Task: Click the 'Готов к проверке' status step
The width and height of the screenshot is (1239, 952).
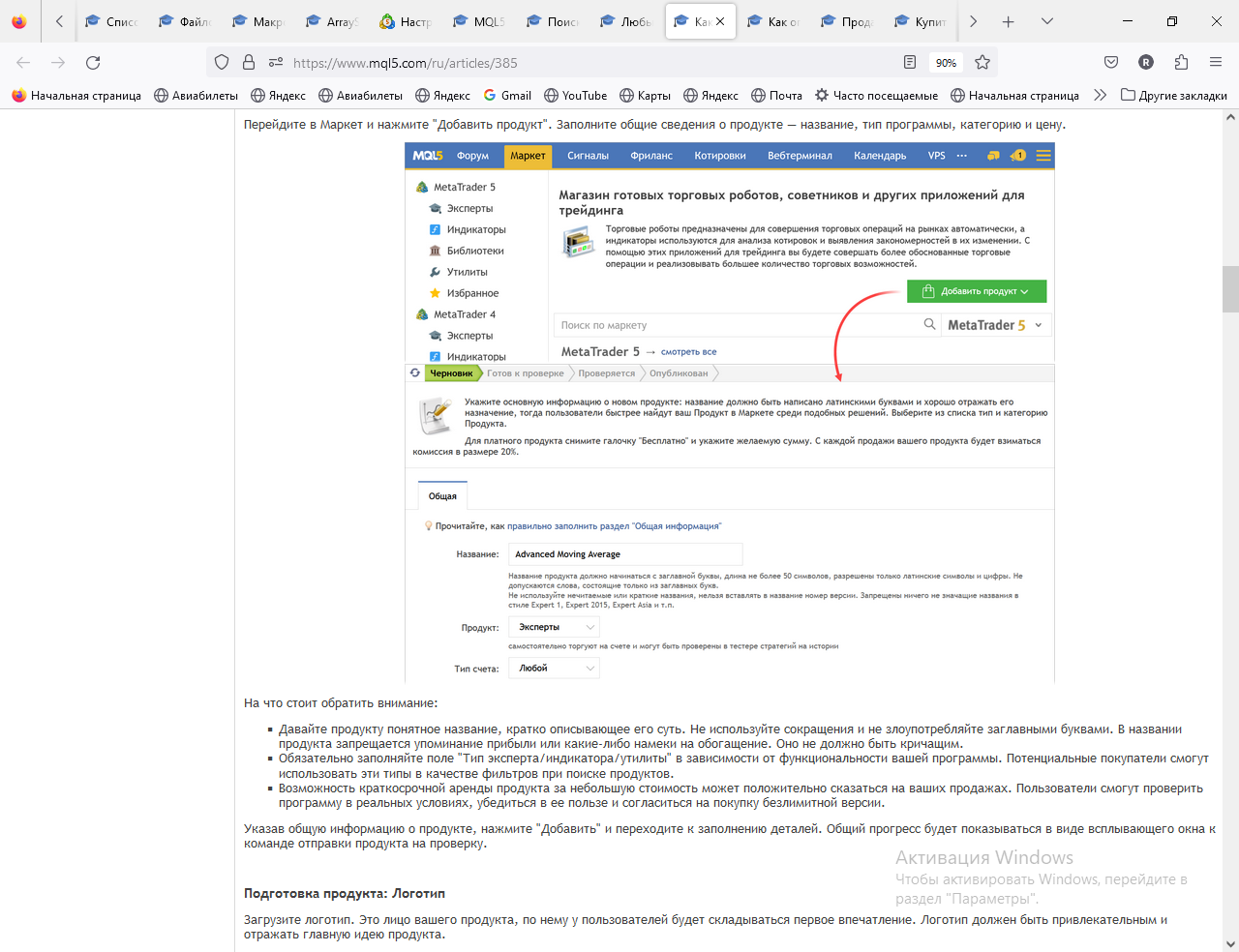Action: tap(525, 373)
